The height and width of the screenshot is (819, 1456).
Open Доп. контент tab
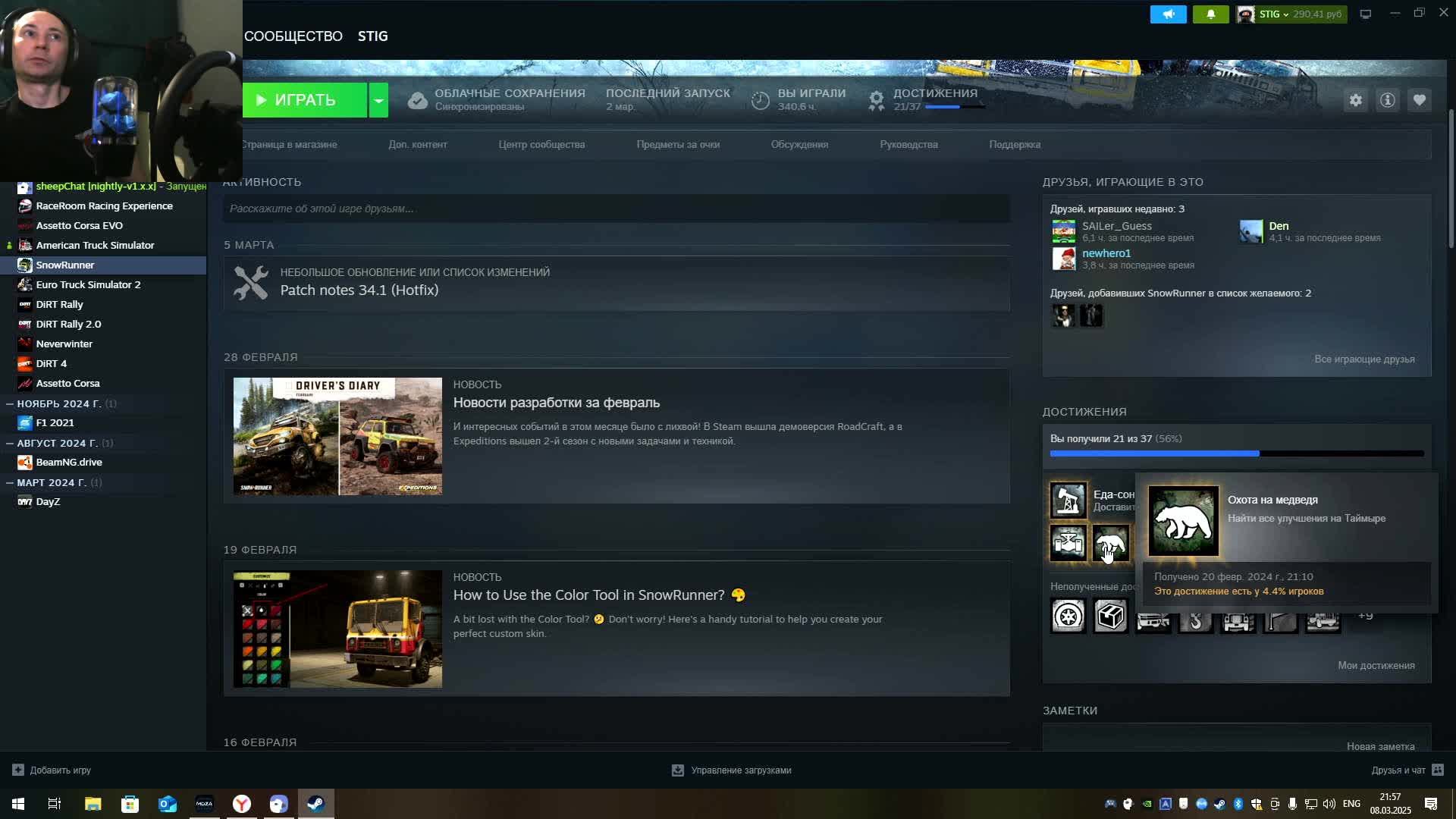click(418, 144)
